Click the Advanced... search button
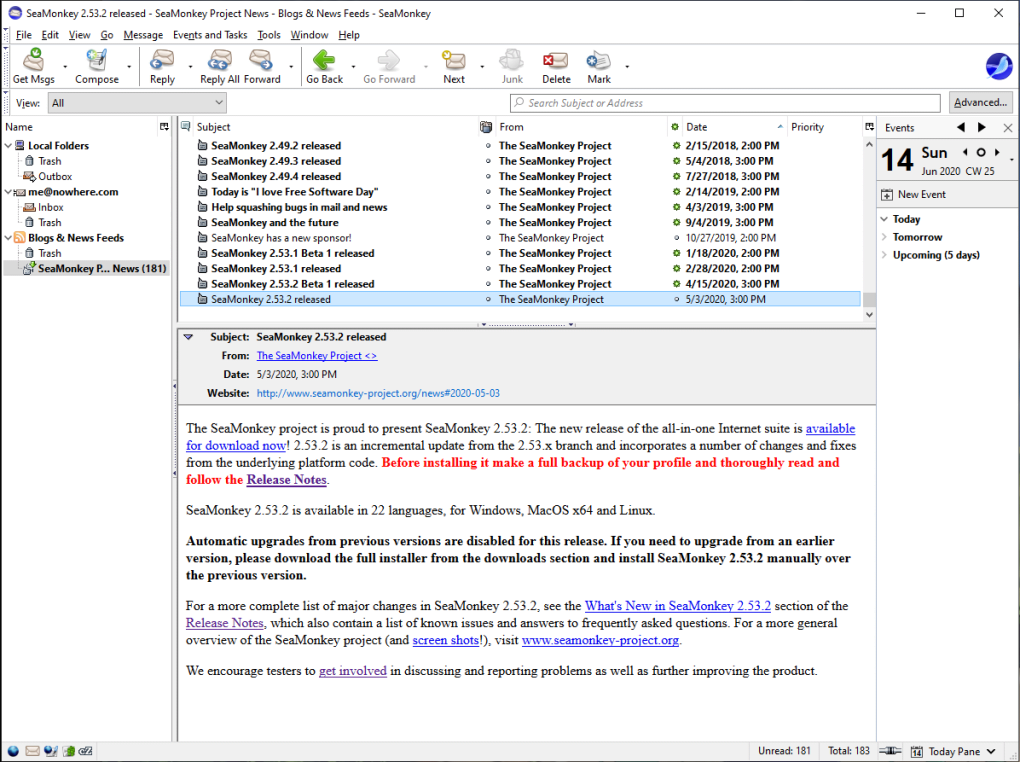1020x762 pixels. click(980, 102)
